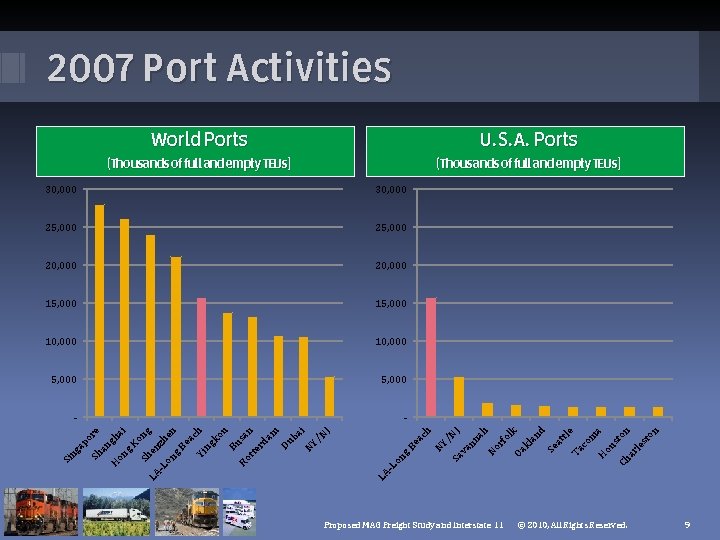Click the "10,000" value on U.S.A. Ports axis
This screenshot has width=720, height=540.
[x=391, y=342]
